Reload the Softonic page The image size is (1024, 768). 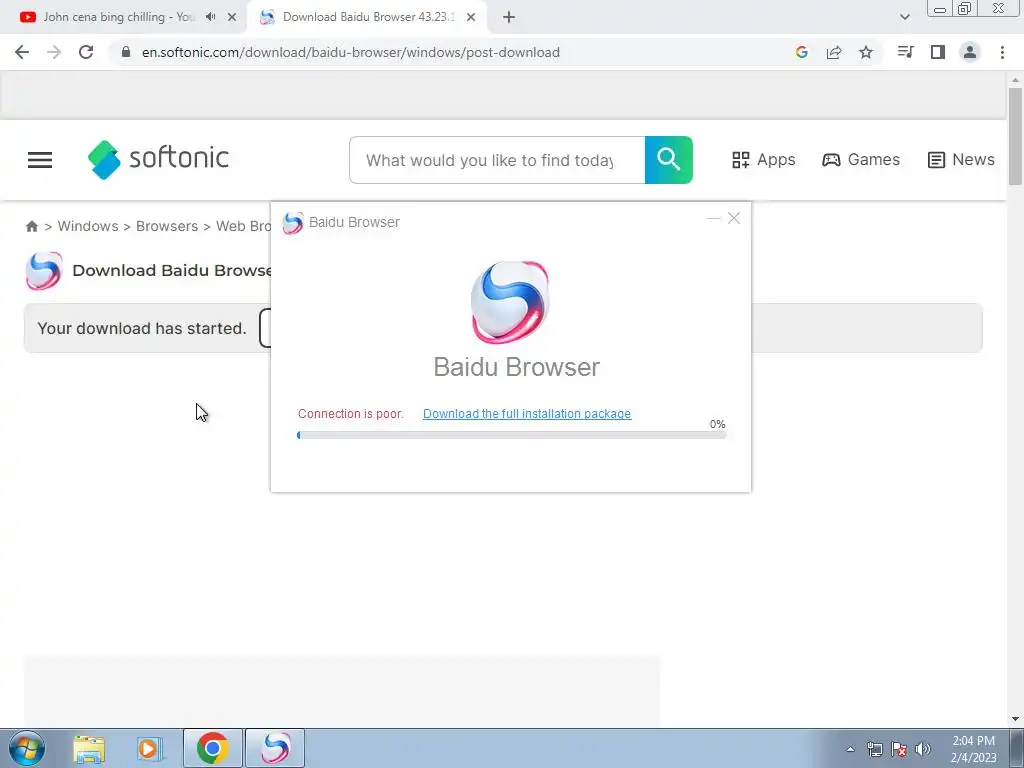coord(86,52)
